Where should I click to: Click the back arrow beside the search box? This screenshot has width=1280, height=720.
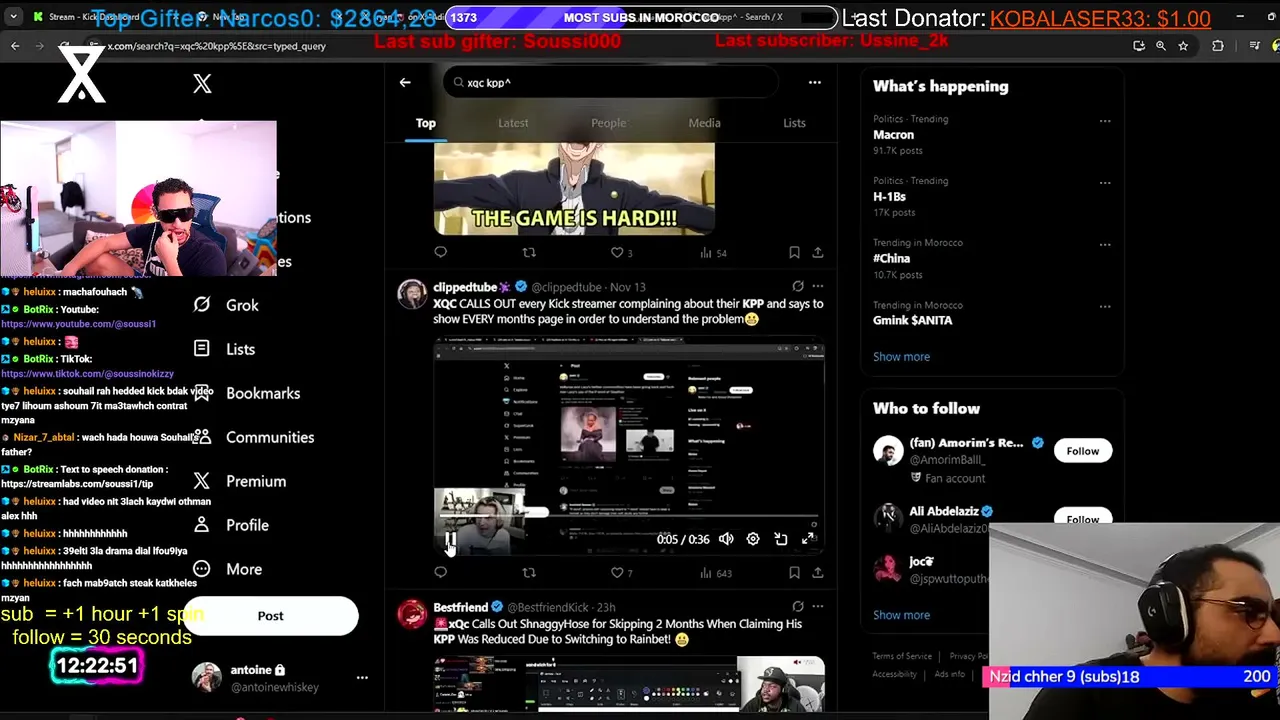tap(405, 83)
